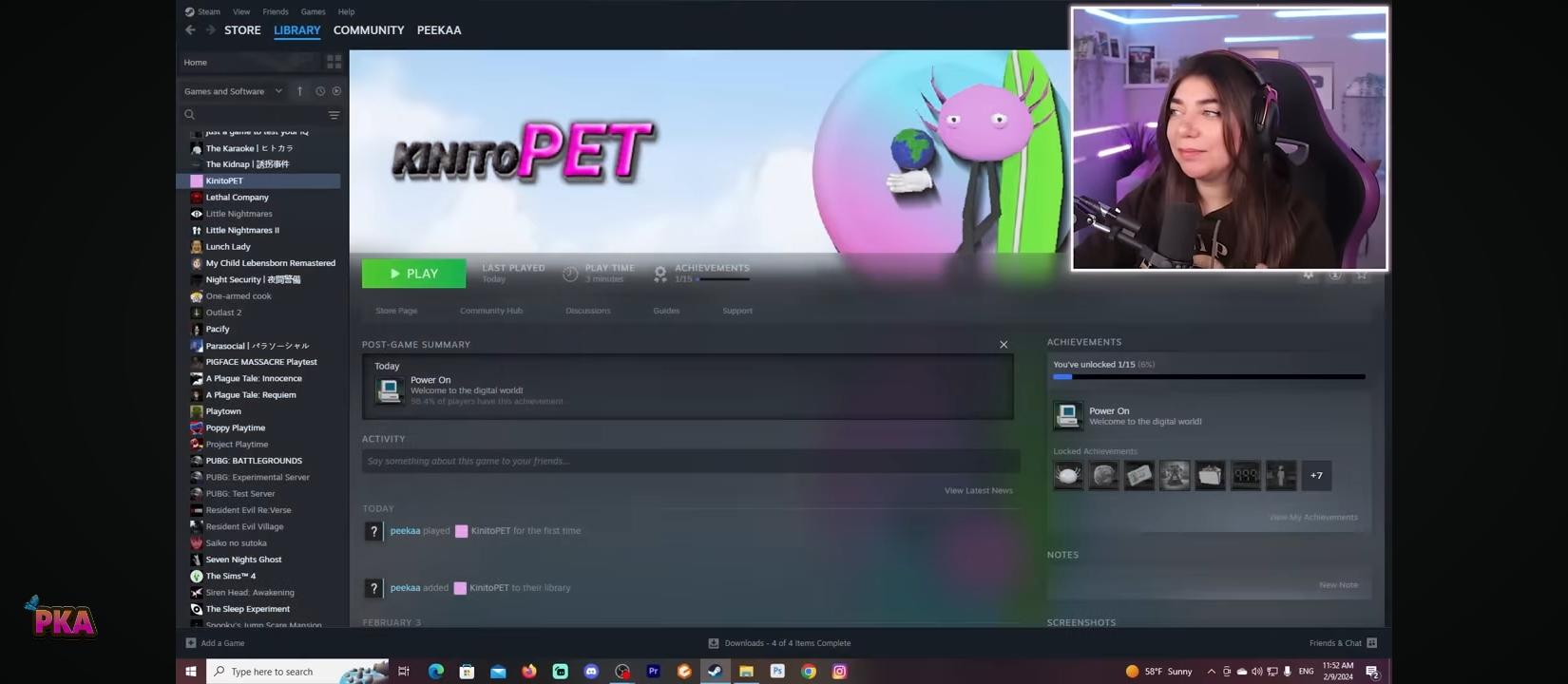The width and height of the screenshot is (1568, 684).
Task: Go to the STORE tab
Action: pos(242,30)
